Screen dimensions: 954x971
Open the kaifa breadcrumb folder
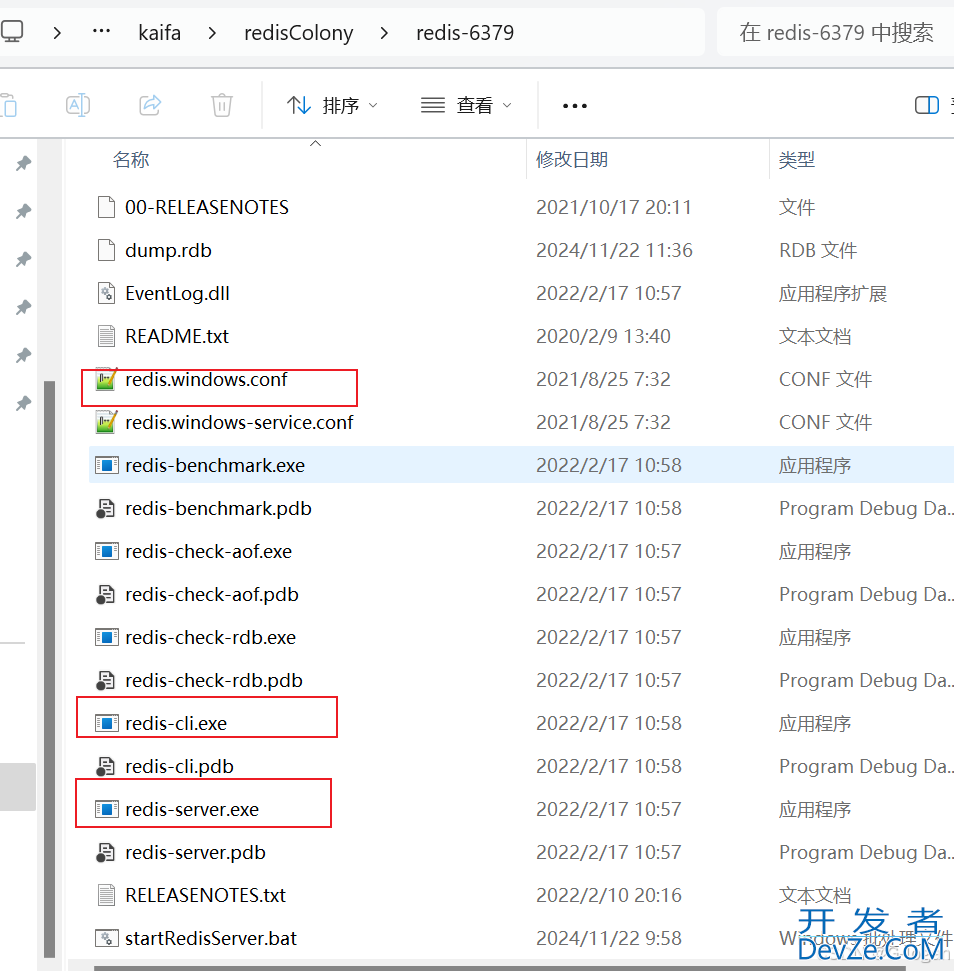pyautogui.click(x=160, y=32)
